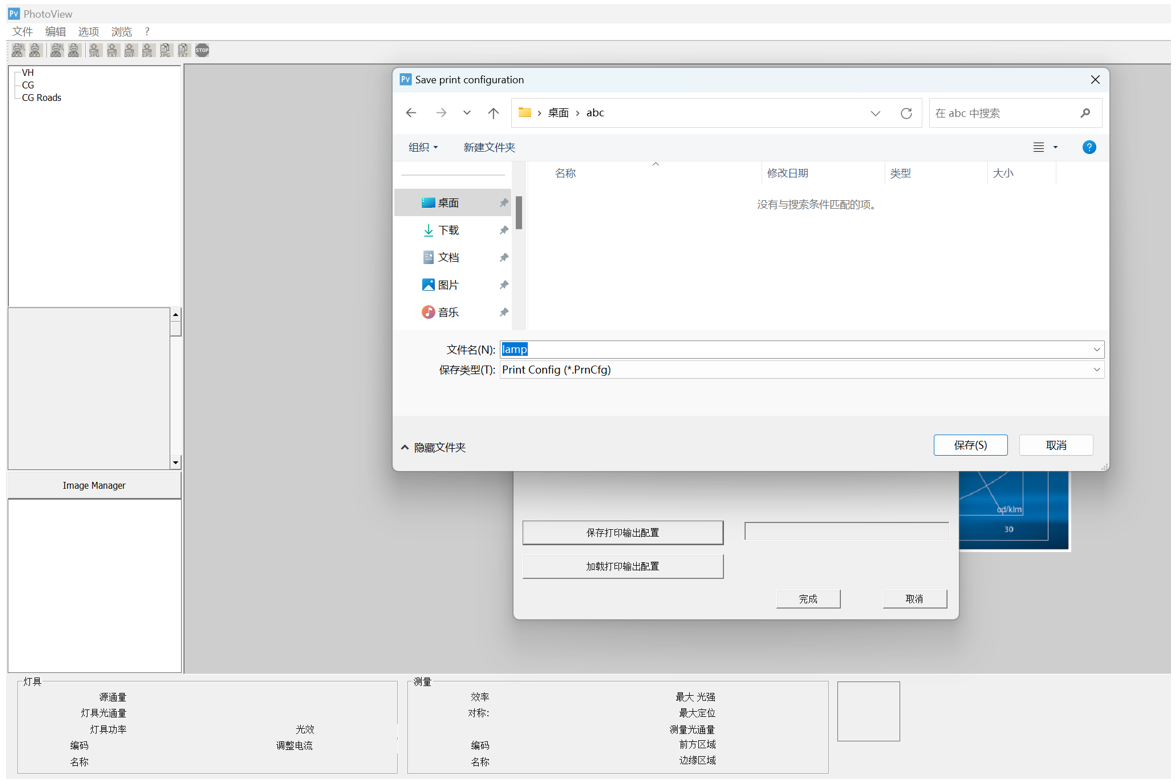Expand the address bar path dropdown
This screenshot has width=1176, height=782.
coord(875,113)
